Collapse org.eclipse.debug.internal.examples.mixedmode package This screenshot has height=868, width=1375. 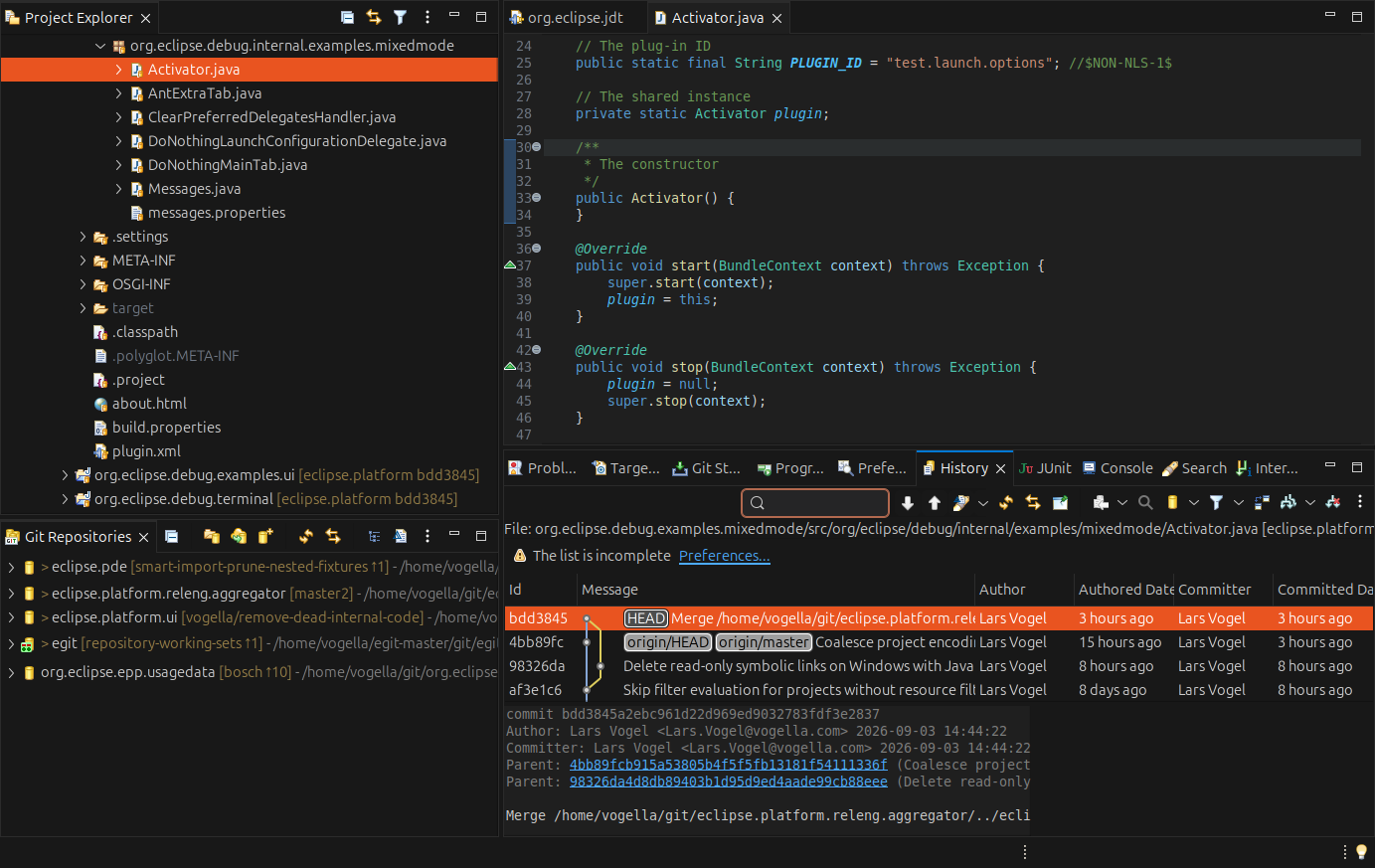100,46
